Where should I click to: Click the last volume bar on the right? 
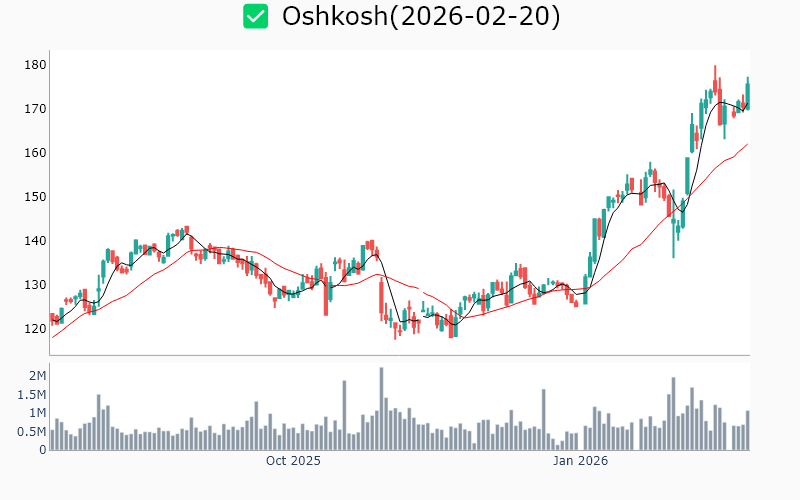pos(747,430)
